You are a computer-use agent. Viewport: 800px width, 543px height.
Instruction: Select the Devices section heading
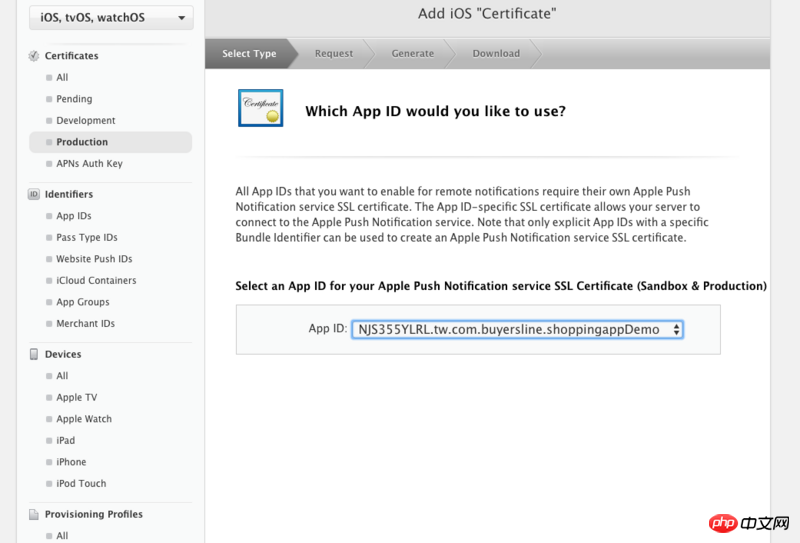click(x=63, y=354)
